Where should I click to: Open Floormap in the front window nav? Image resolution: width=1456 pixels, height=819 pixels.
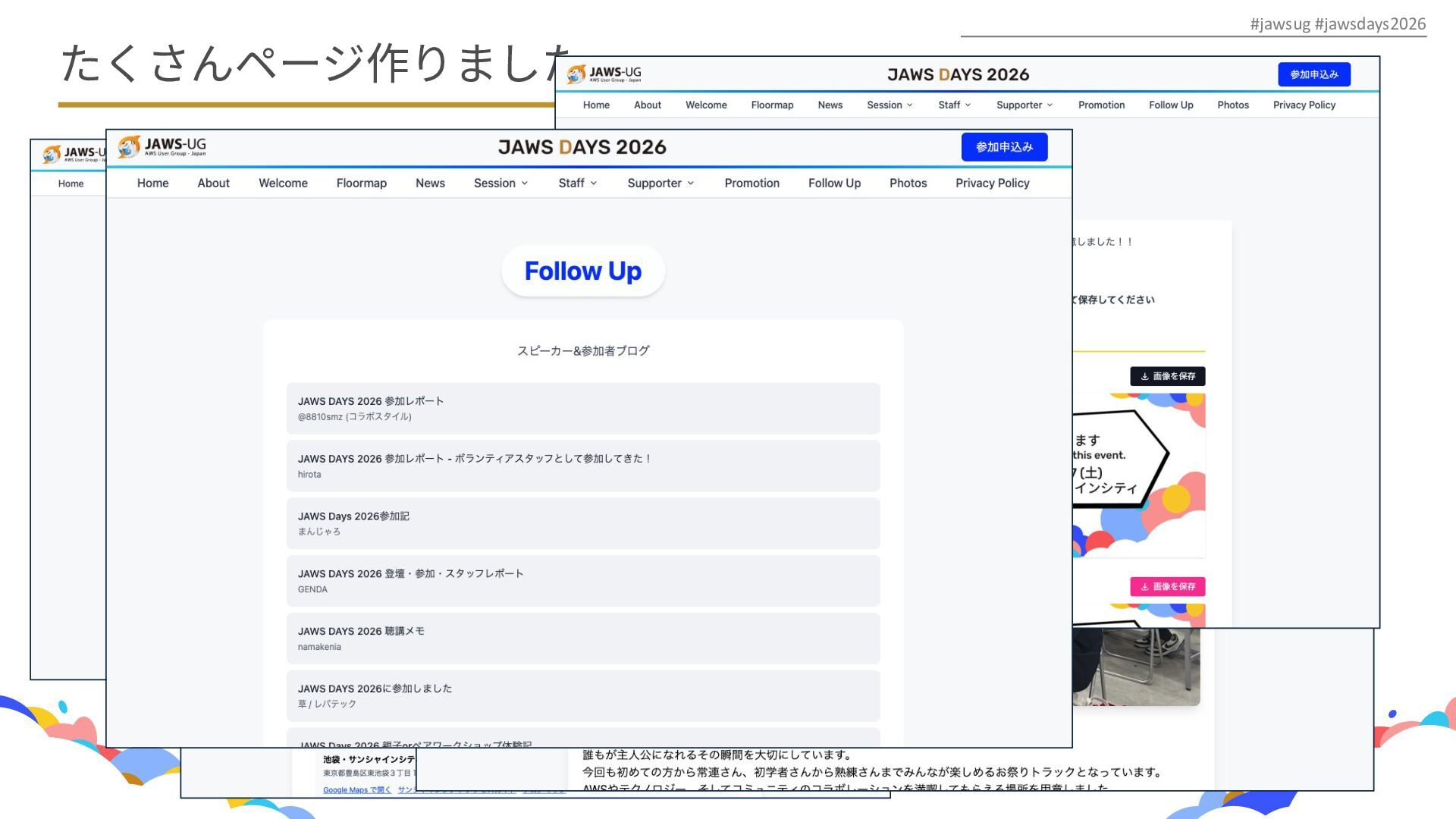pyautogui.click(x=361, y=183)
